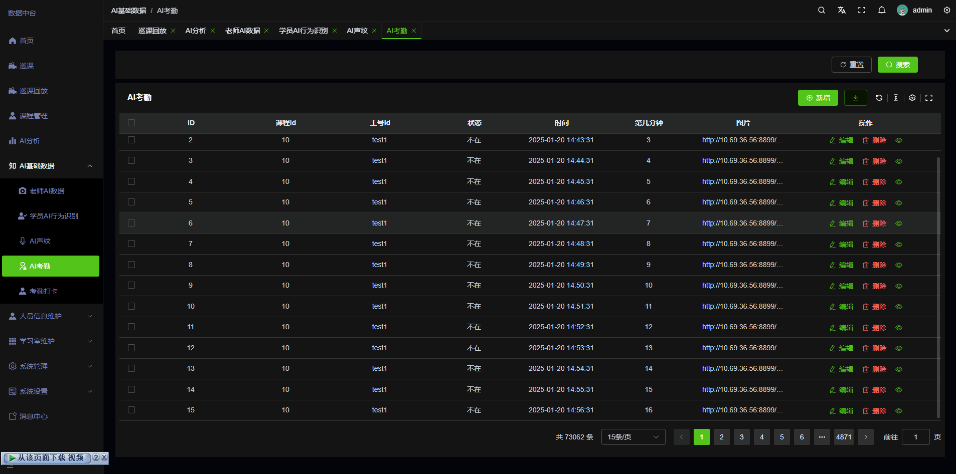The width and height of the screenshot is (956, 474).
Task: Open the 15 per page dropdown
Action: pyautogui.click(x=633, y=437)
